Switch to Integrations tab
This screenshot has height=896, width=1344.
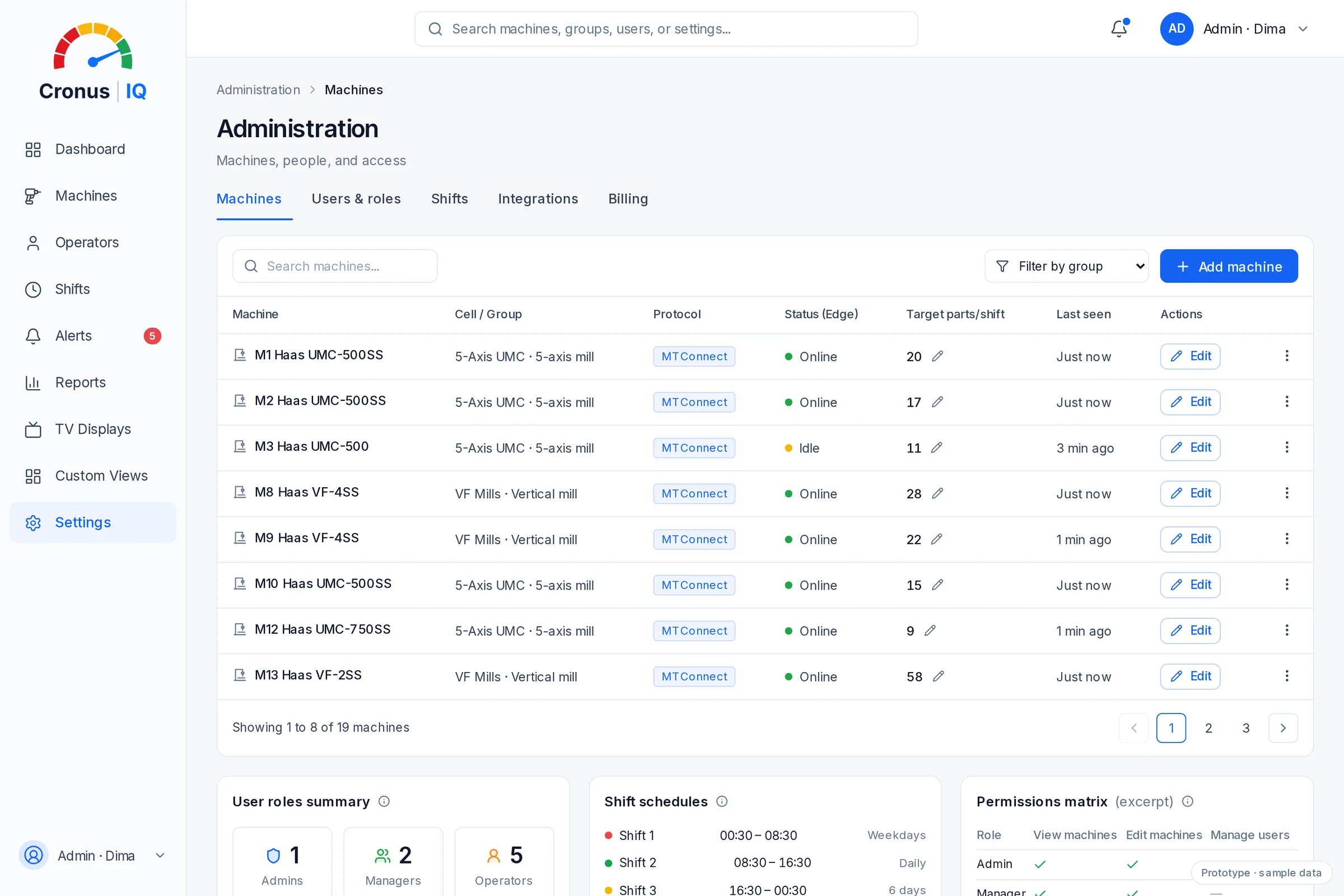point(538,199)
